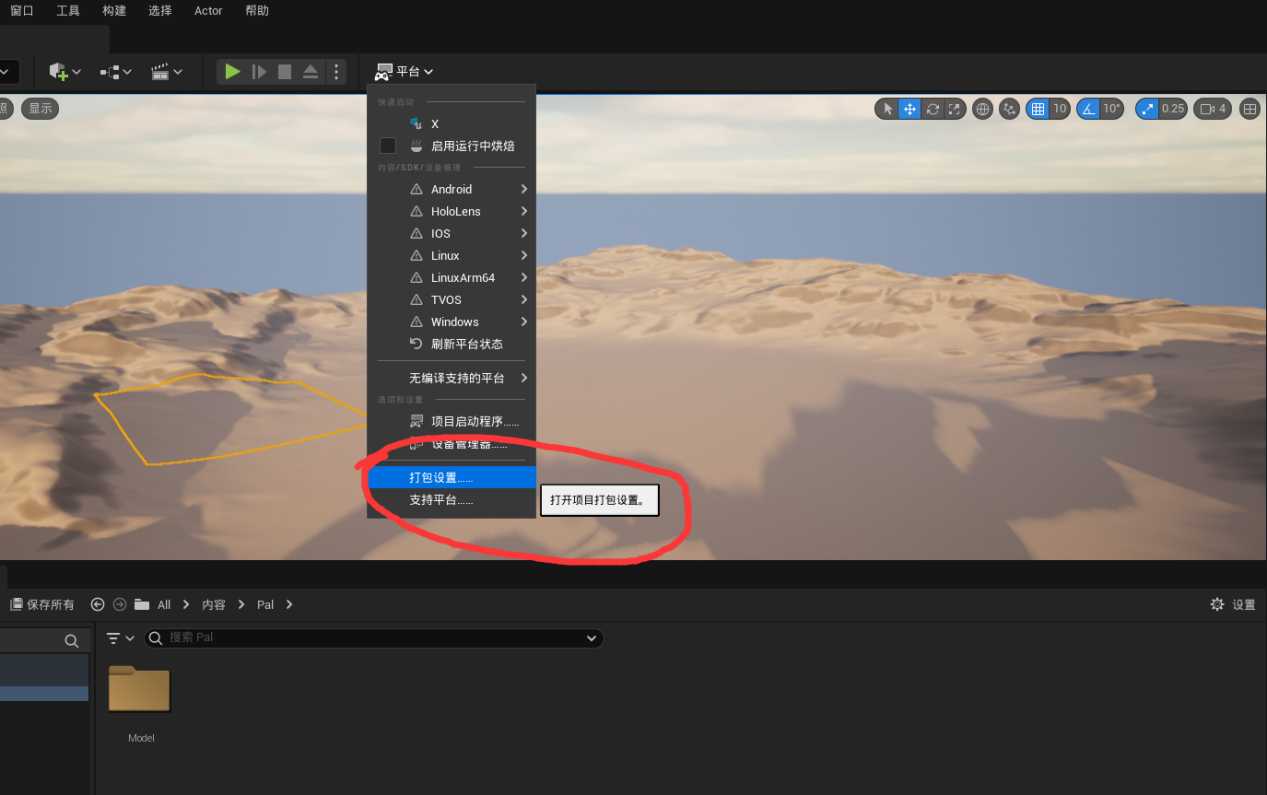Open the Model folder thumbnail
1267x795 pixels.
tap(139, 689)
